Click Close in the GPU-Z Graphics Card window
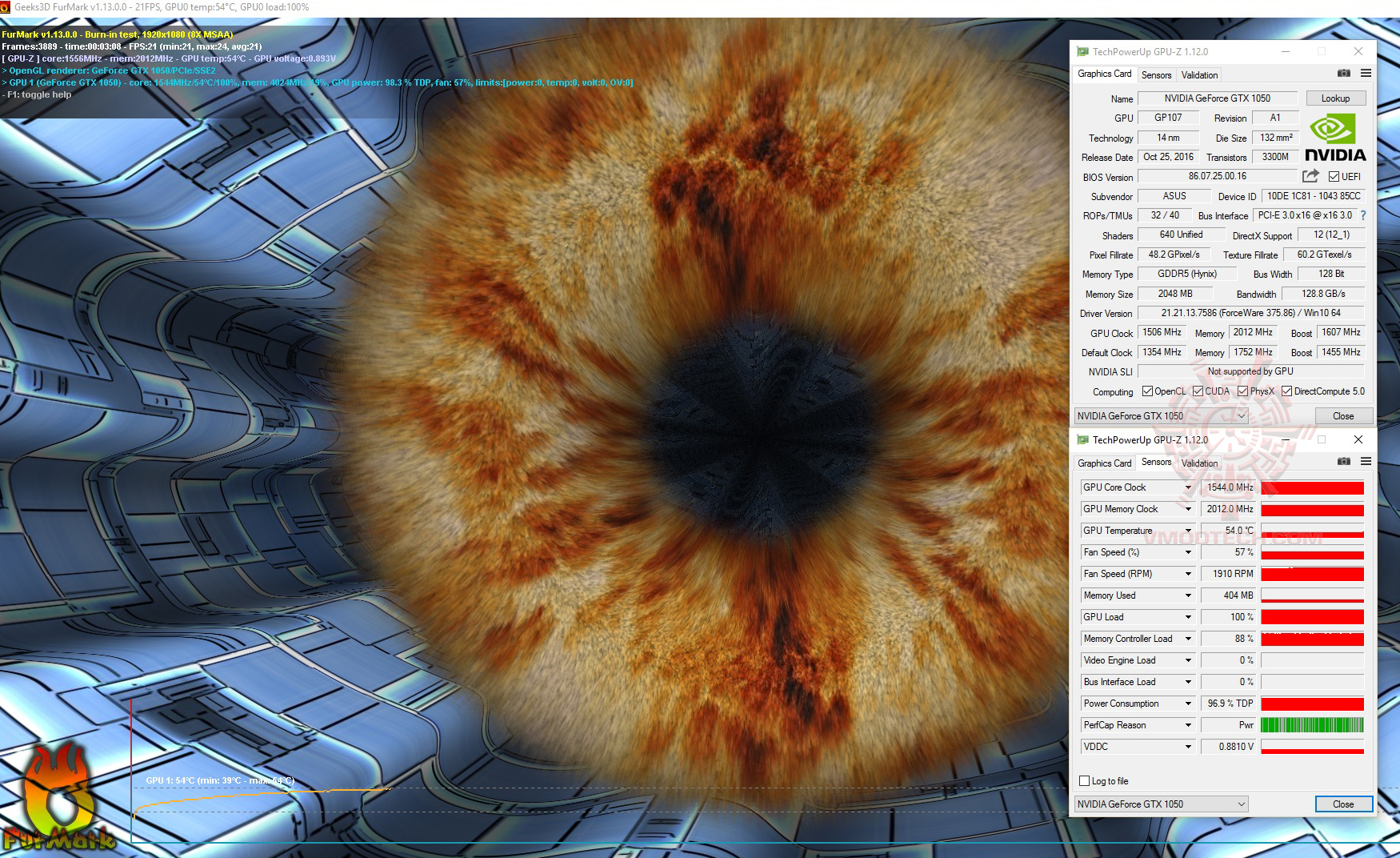The width and height of the screenshot is (1400, 858). (1343, 416)
